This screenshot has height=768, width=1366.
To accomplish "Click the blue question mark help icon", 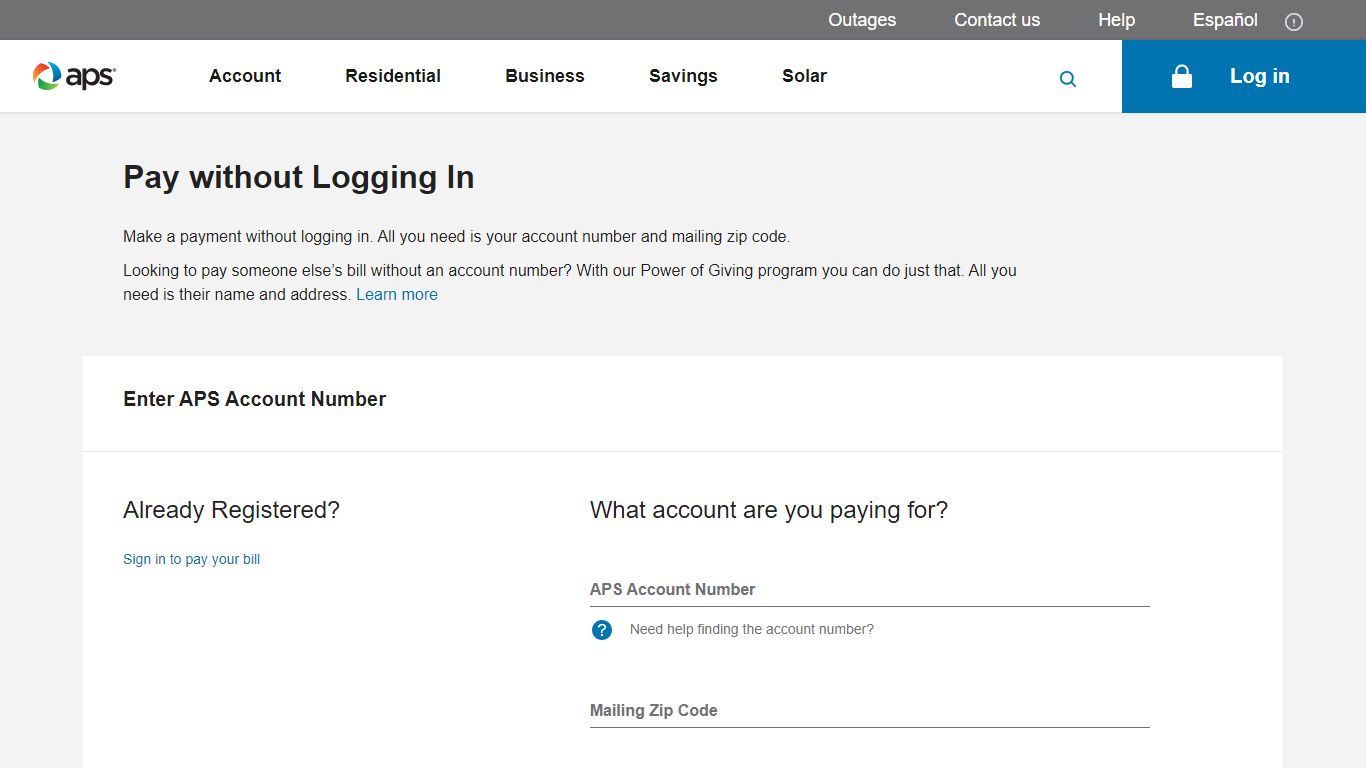I will [602, 630].
